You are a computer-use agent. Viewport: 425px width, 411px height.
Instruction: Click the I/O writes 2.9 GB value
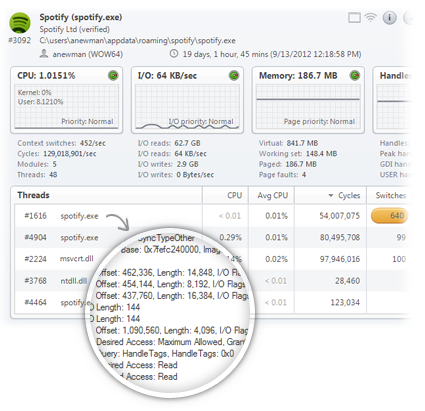click(187, 164)
